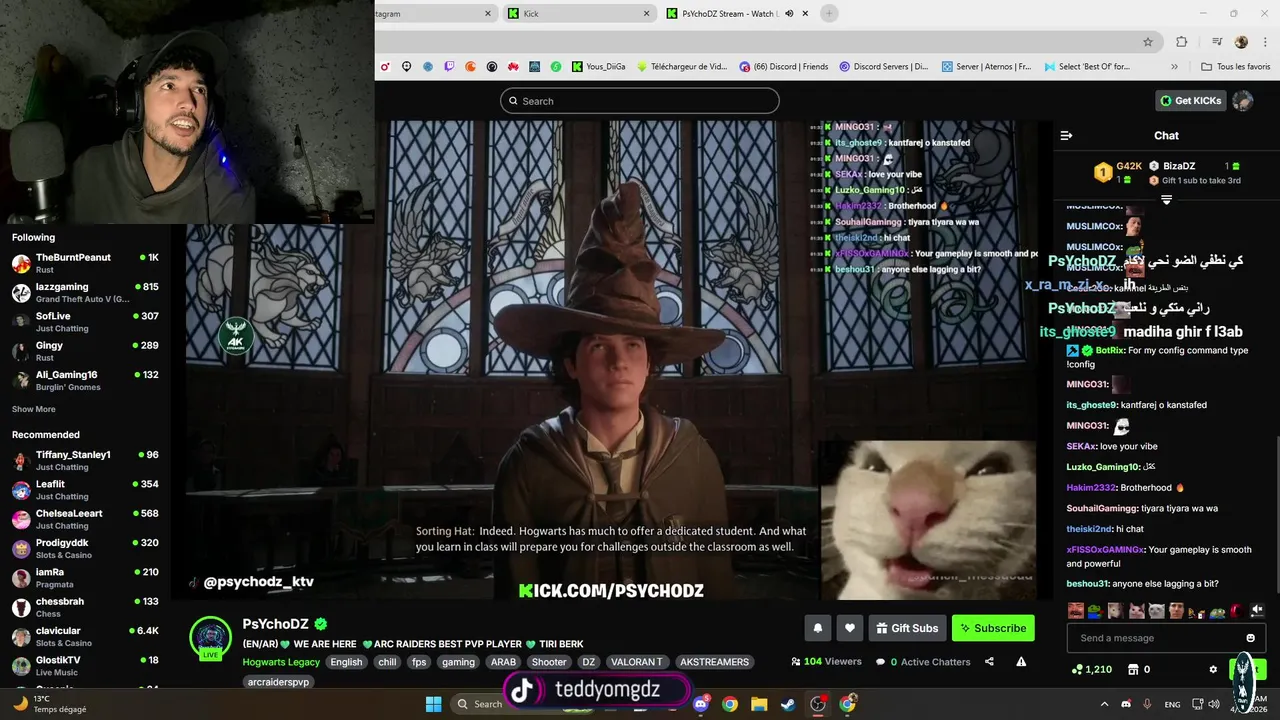The width and height of the screenshot is (1280, 720).
Task: Click the Subscribe button
Action: pos(993,628)
